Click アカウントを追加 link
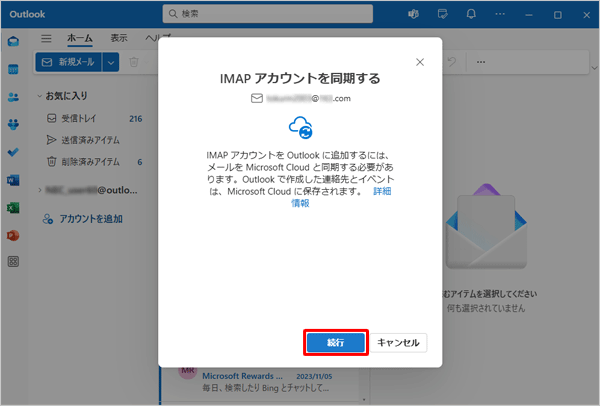 coord(83,219)
